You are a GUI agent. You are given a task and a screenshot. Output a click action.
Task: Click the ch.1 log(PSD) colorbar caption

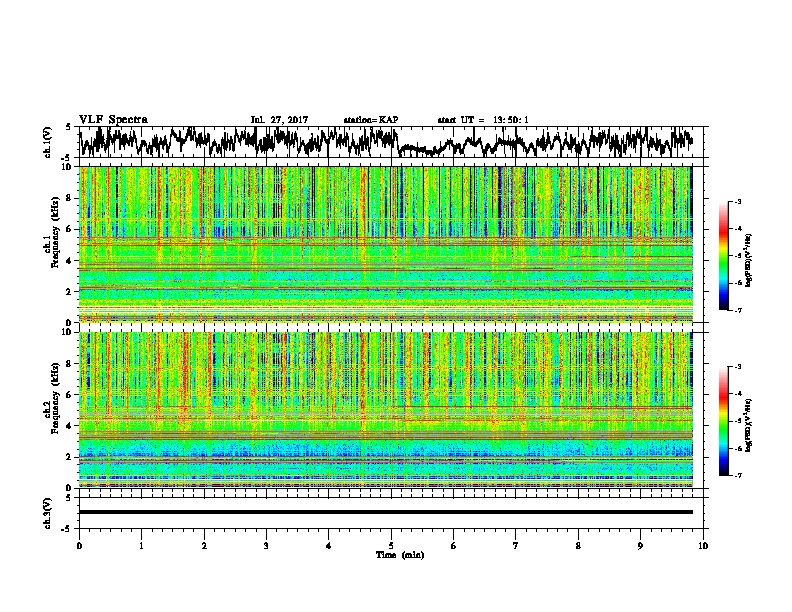point(749,260)
